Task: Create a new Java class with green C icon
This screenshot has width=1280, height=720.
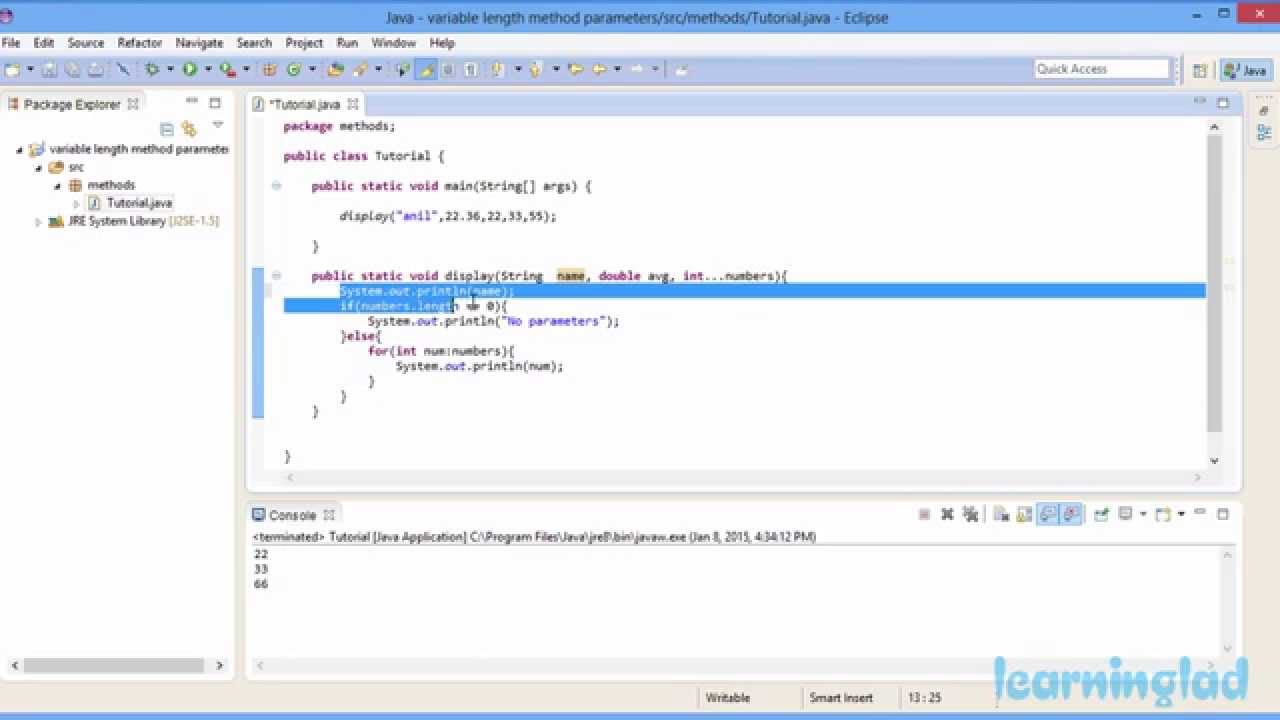Action: [294, 69]
